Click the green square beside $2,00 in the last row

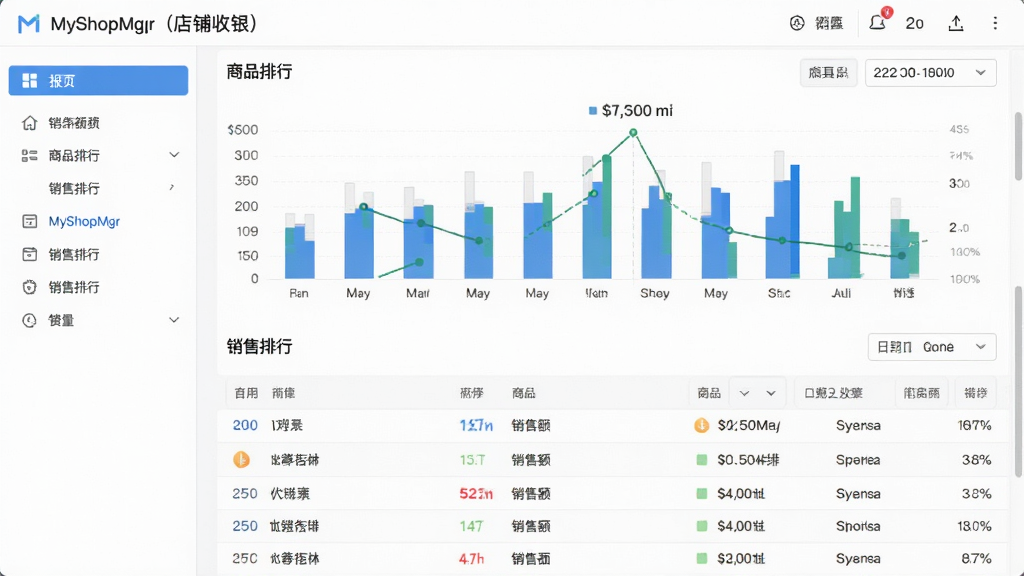702,558
